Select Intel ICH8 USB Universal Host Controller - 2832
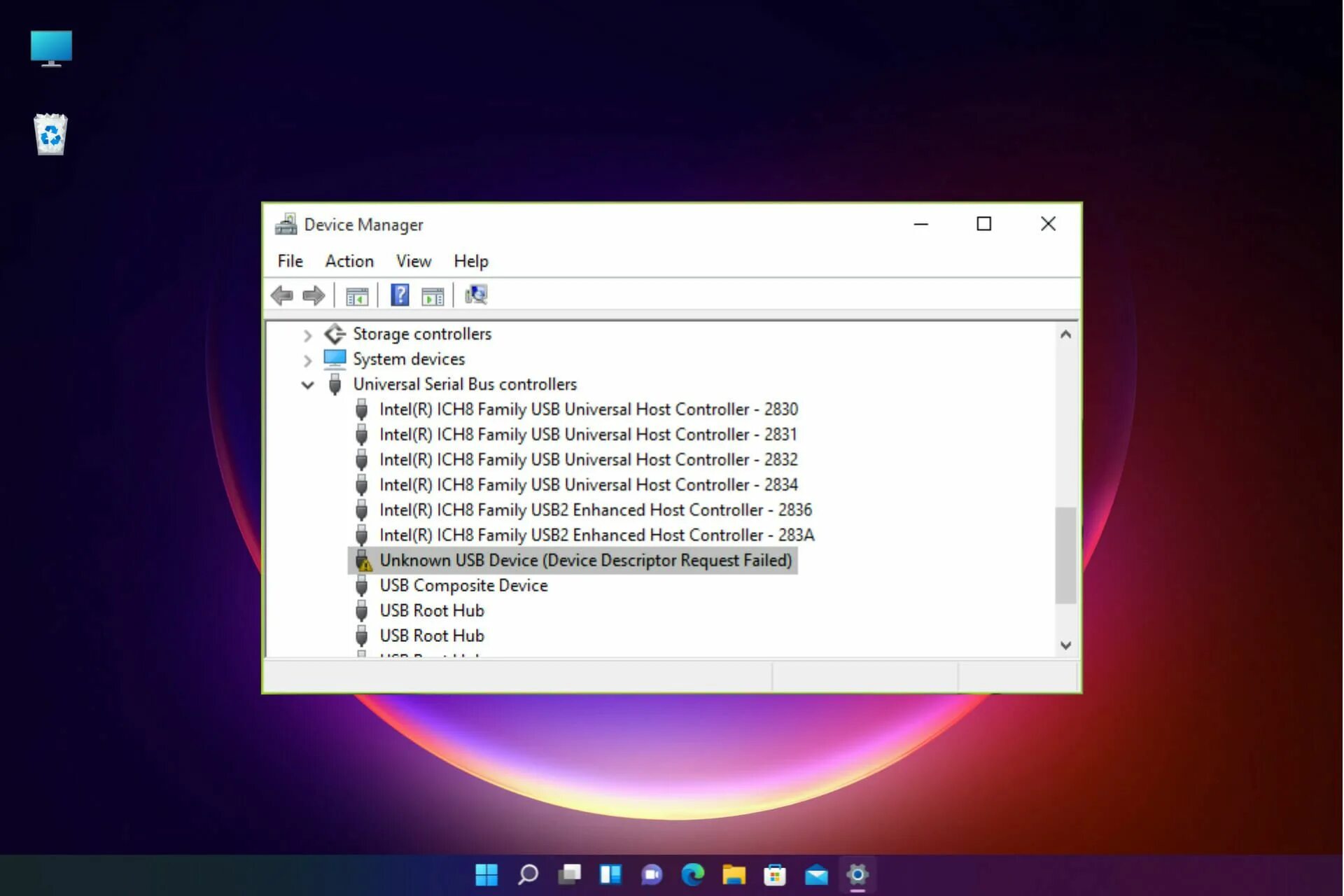The image size is (1344, 896). point(589,460)
